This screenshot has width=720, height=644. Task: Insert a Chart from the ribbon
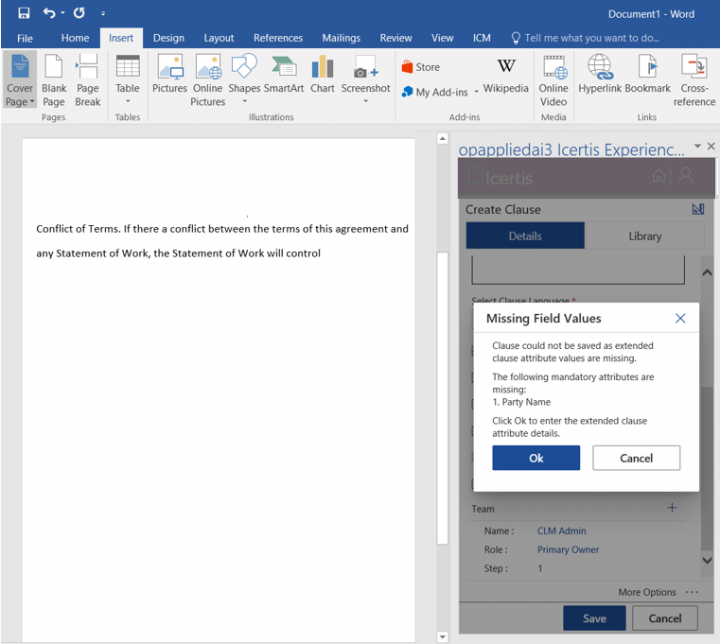click(x=322, y=74)
